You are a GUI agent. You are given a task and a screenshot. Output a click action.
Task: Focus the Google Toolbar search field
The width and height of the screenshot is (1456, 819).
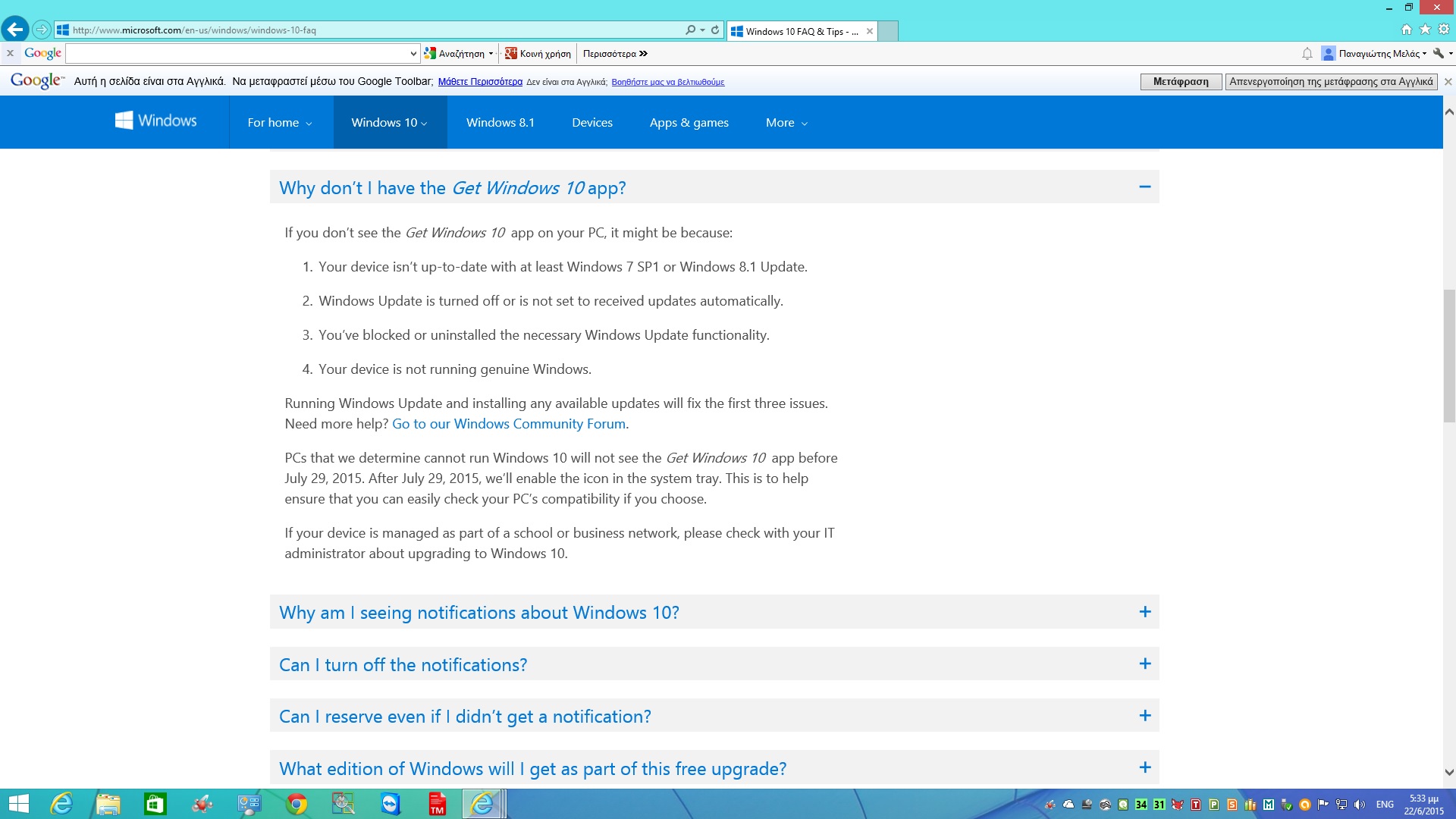tap(237, 54)
